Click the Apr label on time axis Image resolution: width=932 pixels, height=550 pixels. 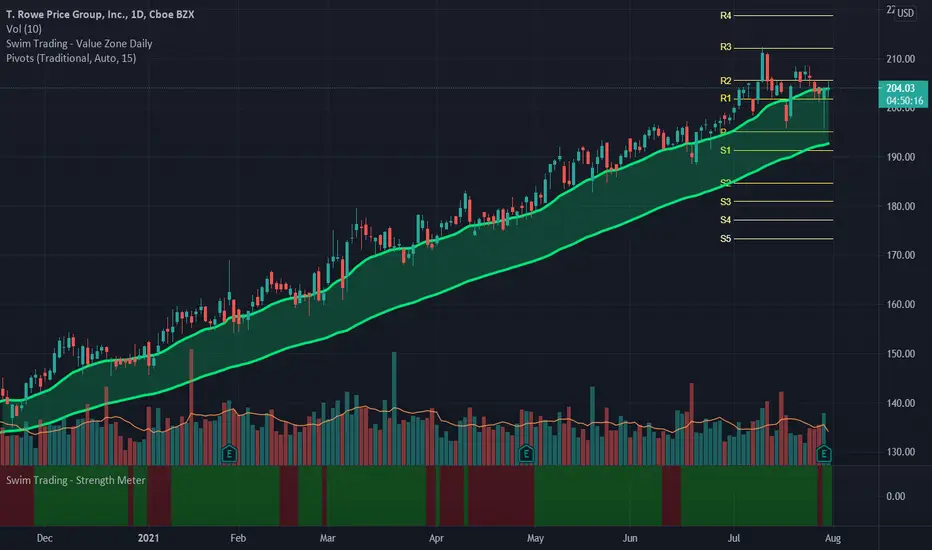(x=436, y=538)
